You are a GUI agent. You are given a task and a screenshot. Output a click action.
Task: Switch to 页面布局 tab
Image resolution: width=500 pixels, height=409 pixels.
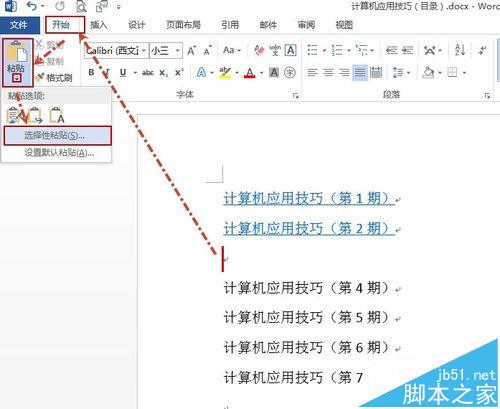pos(183,25)
